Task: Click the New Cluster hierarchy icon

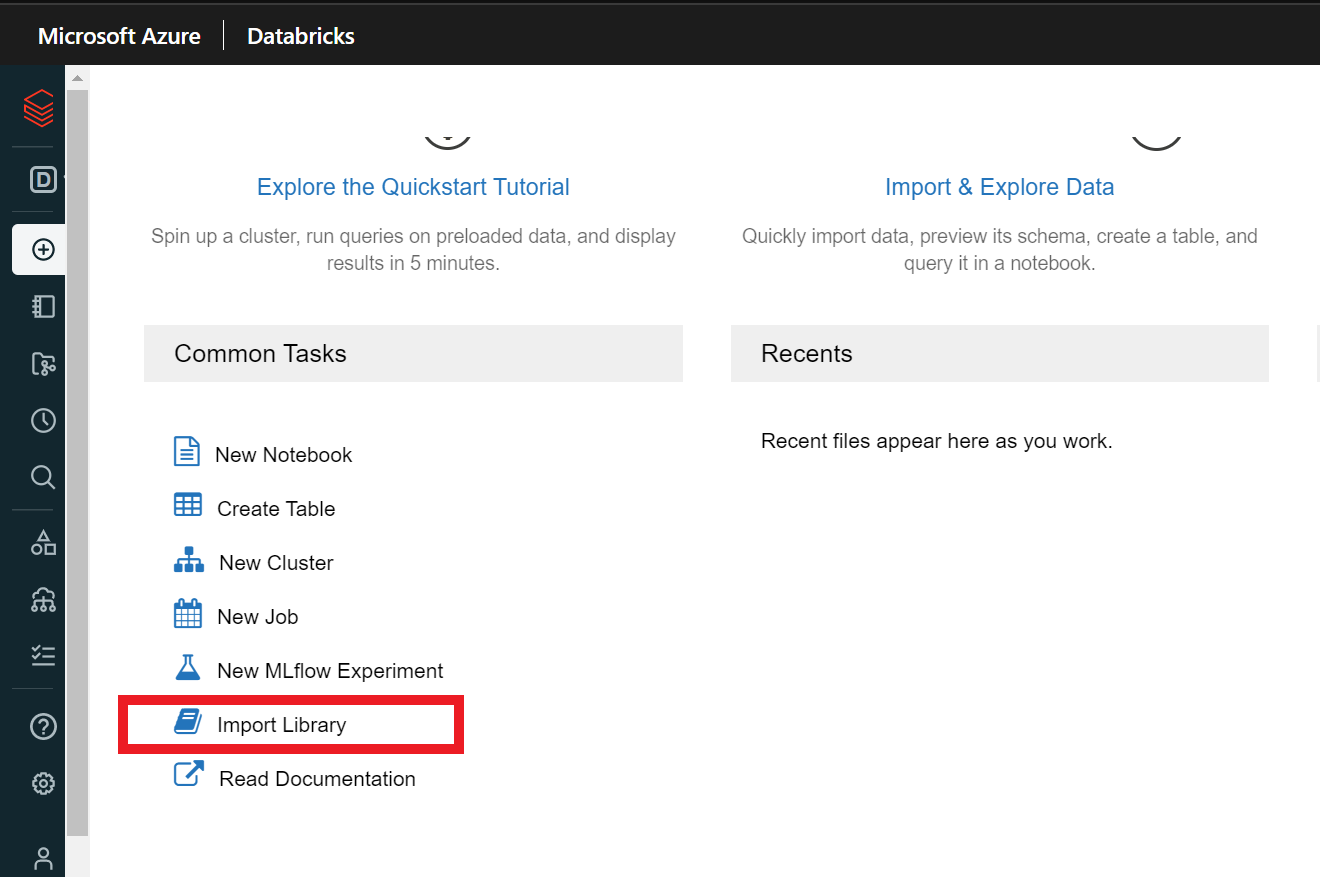Action: (189, 560)
